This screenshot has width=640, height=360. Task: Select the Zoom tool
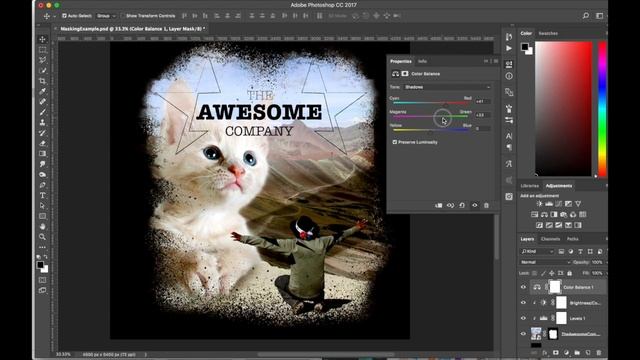[42, 237]
